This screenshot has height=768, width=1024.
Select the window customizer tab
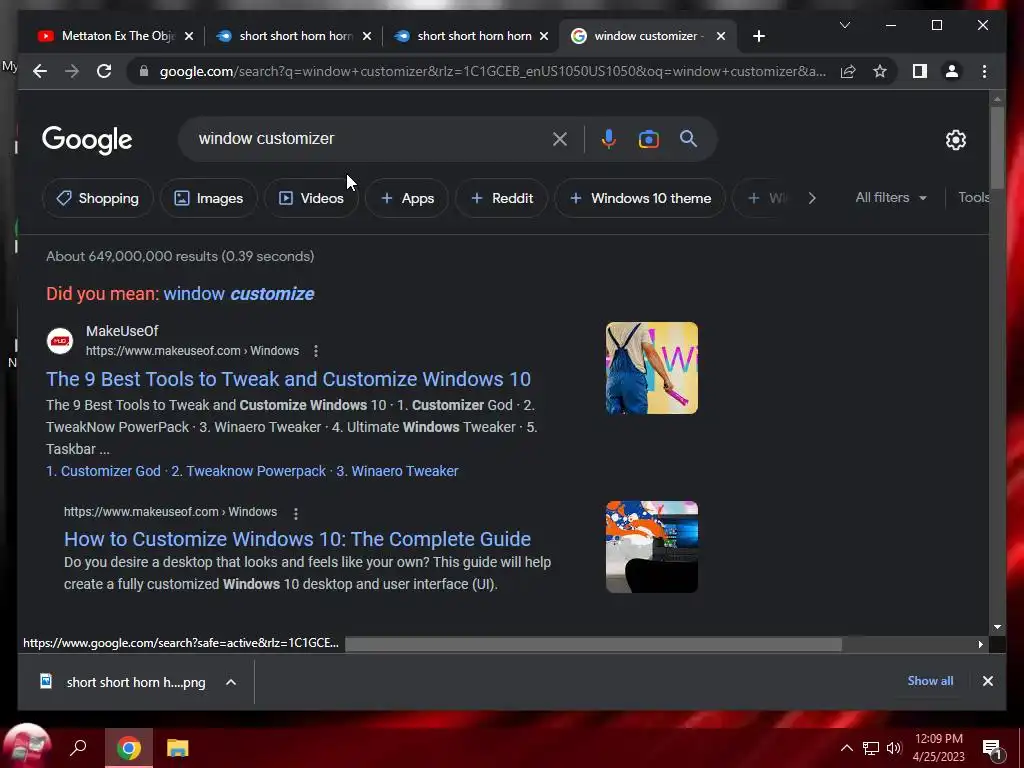click(648, 37)
